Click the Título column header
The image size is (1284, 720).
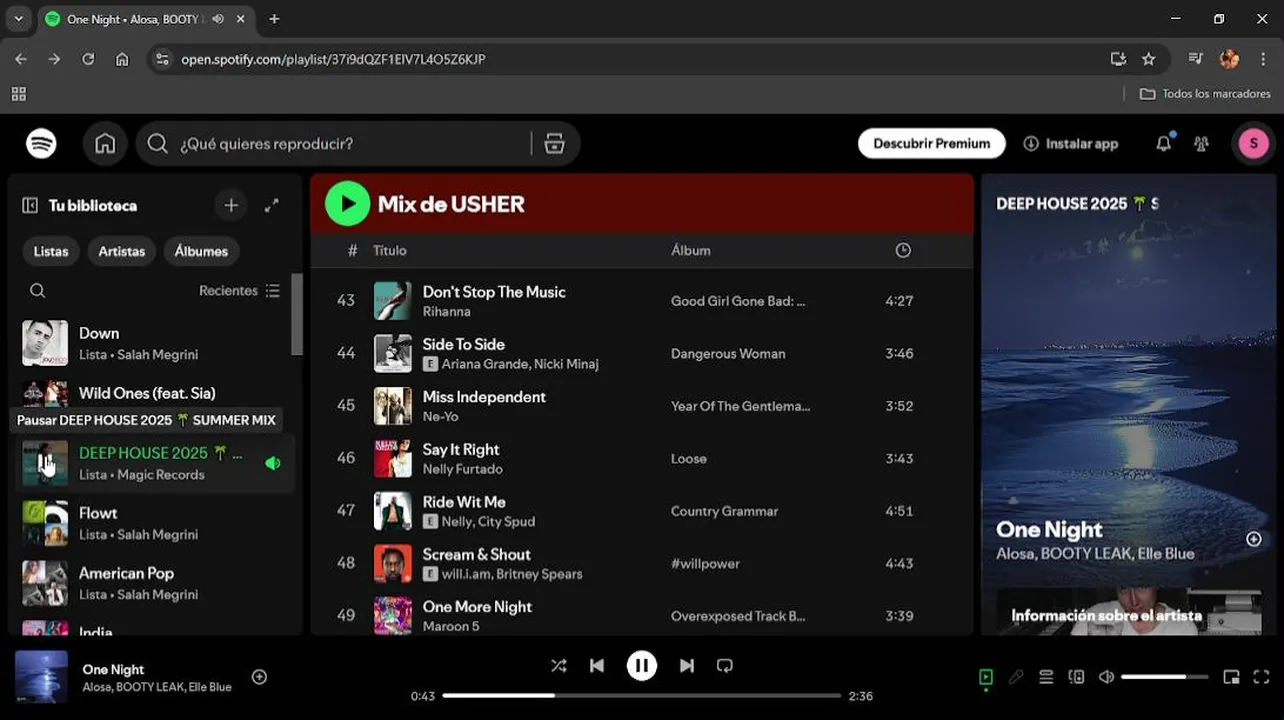(x=390, y=251)
